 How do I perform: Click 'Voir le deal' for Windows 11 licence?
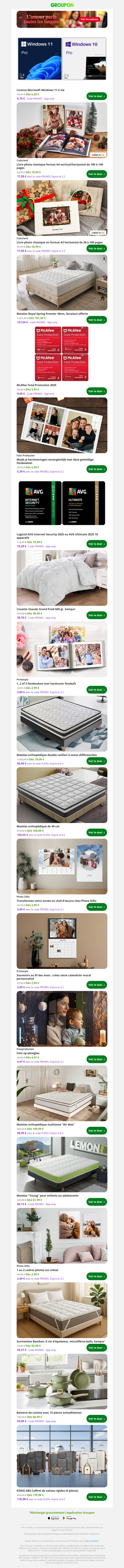click(x=96, y=96)
